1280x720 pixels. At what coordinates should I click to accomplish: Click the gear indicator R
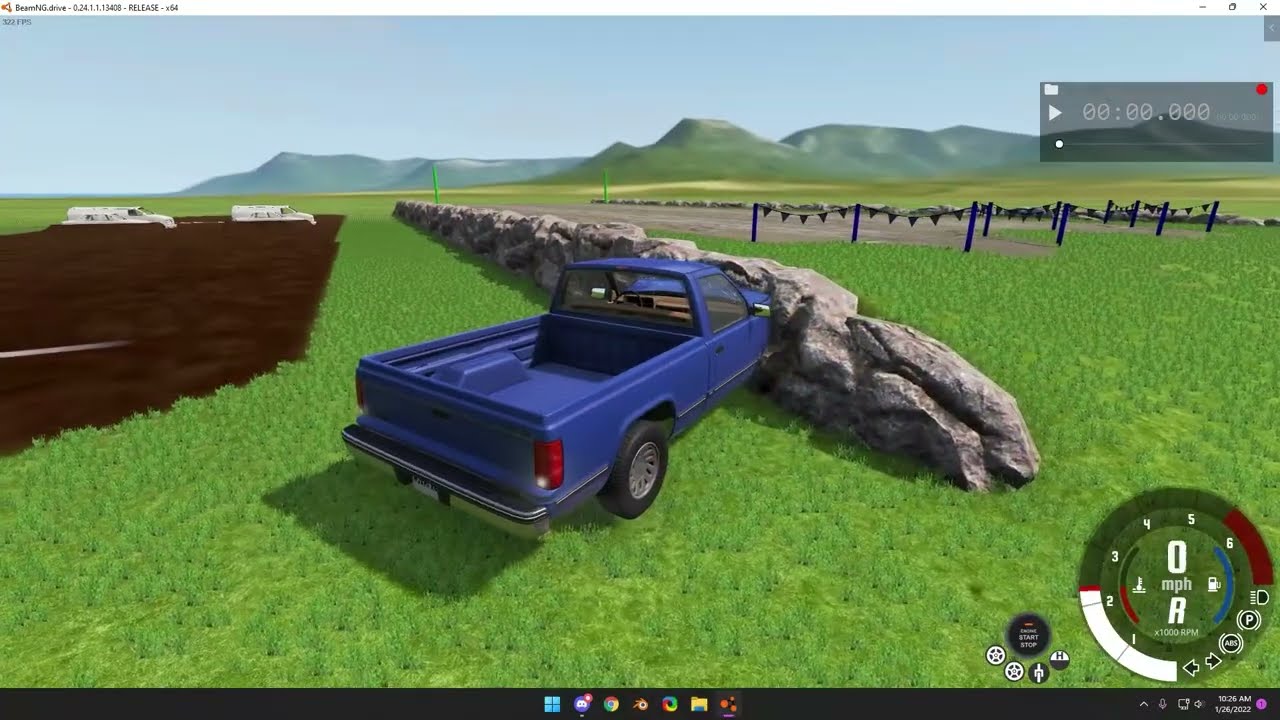coord(1177,611)
